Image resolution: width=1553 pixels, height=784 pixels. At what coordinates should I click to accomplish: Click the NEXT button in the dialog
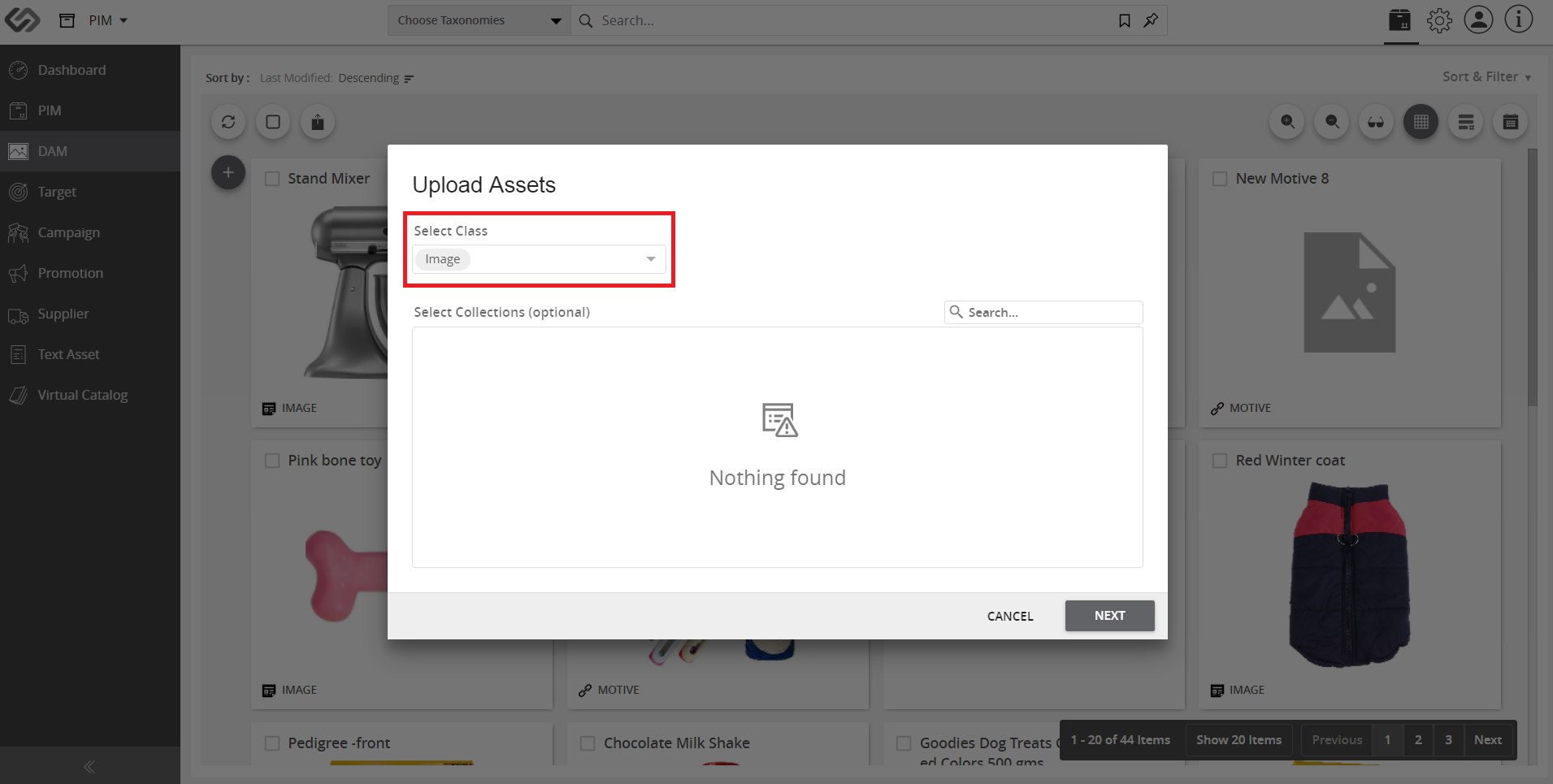[1109, 616]
